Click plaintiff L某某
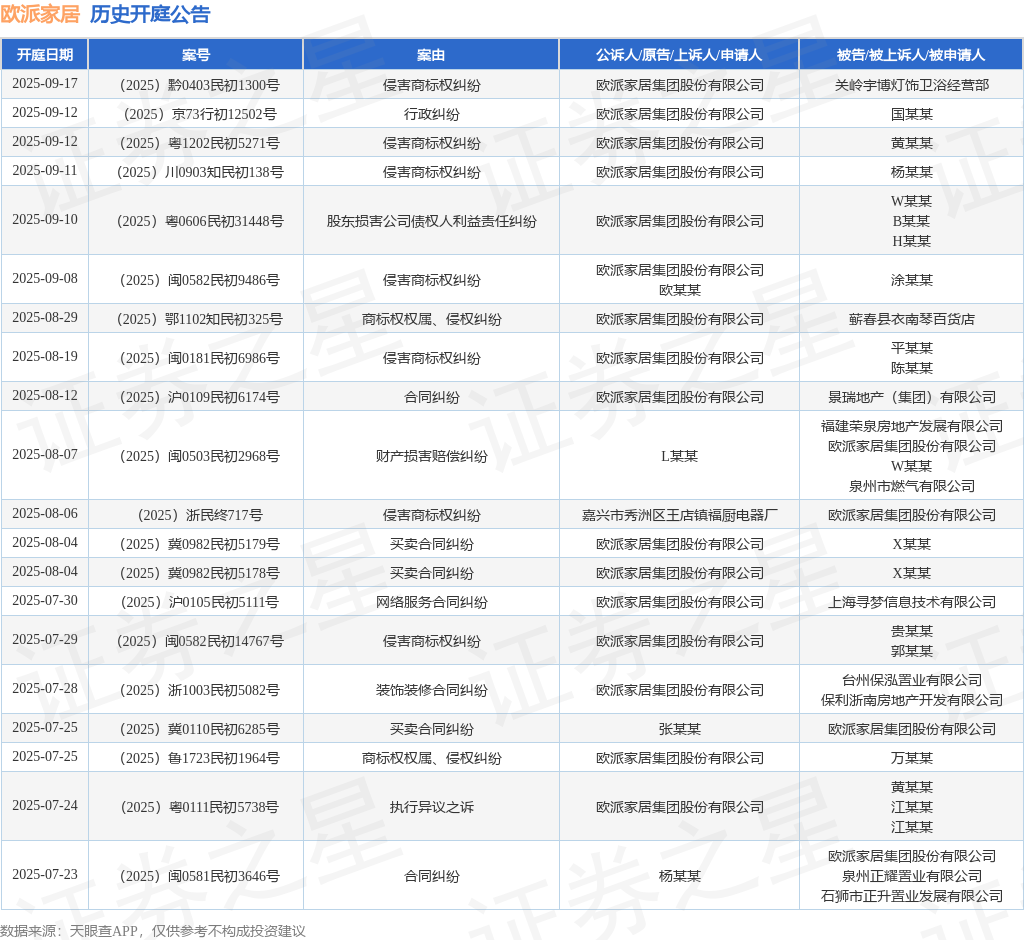This screenshot has height=940, width=1024. click(x=680, y=456)
